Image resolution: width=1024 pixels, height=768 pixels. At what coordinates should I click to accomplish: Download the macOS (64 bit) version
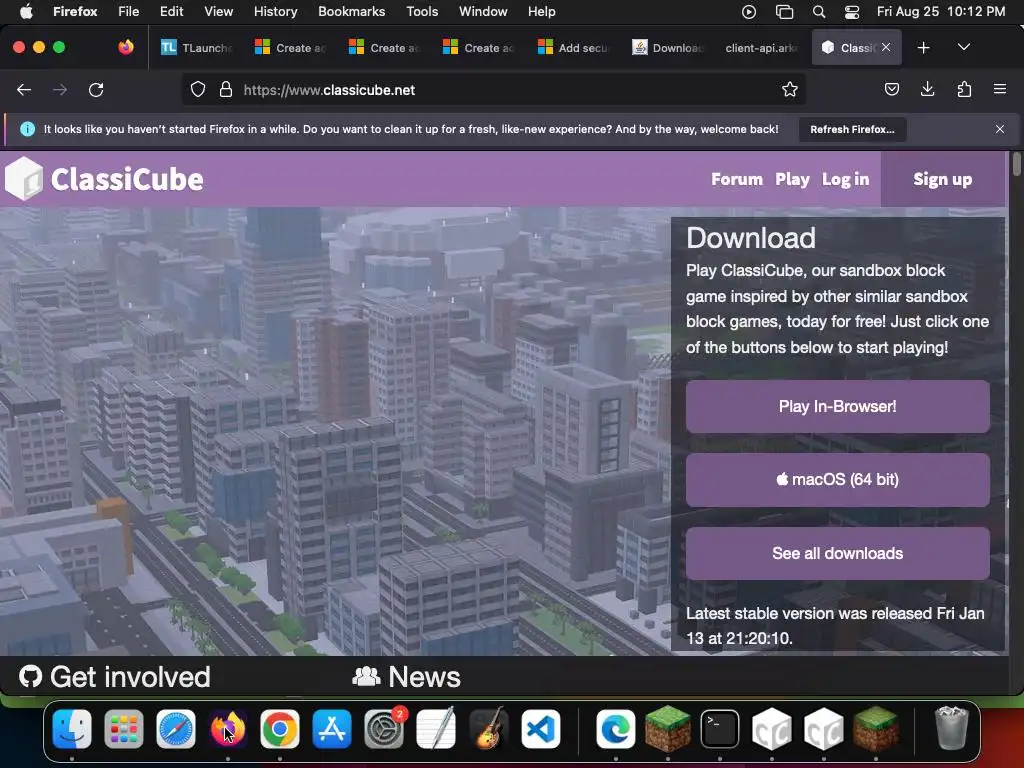[x=837, y=479]
